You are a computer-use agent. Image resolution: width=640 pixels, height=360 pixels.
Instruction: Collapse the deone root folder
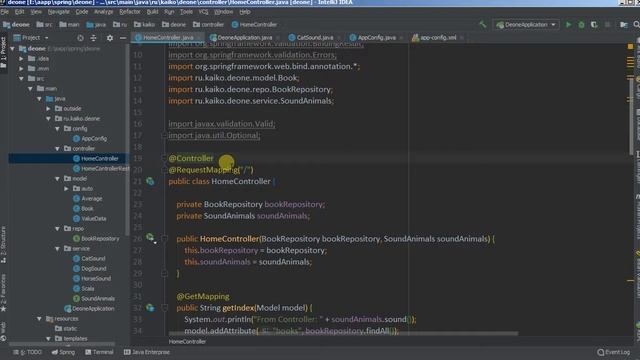pos(13,49)
